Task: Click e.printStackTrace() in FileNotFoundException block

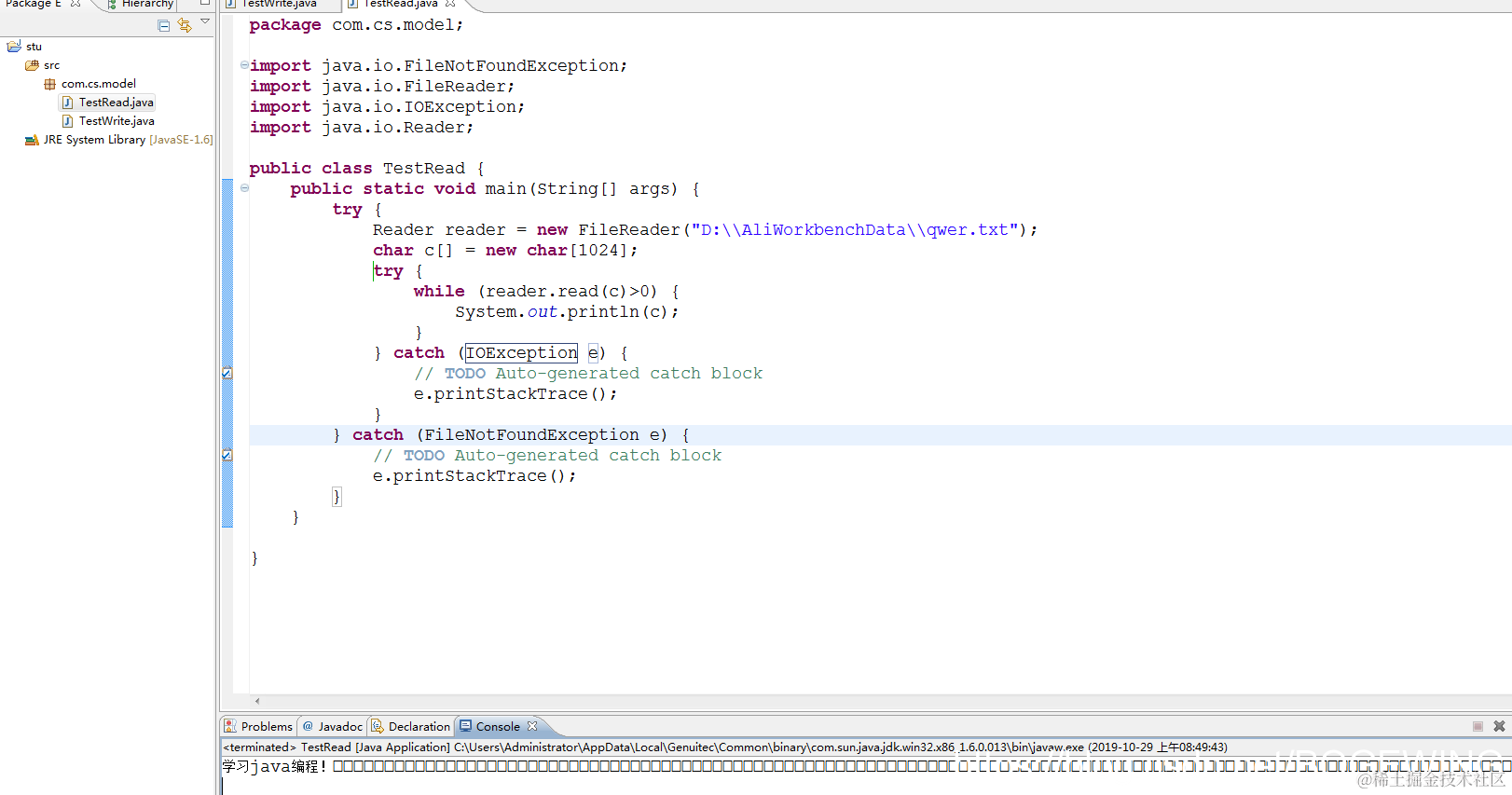Action: pyautogui.click(x=474, y=475)
